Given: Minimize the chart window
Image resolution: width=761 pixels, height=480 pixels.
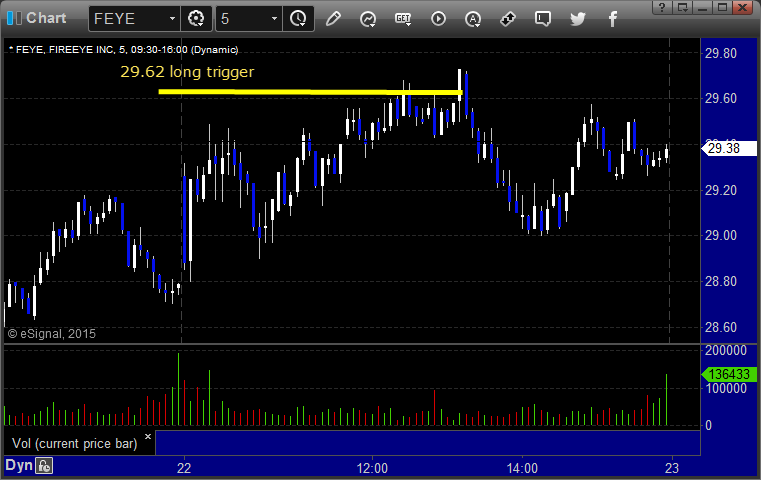Looking at the screenshot, I should (x=702, y=7).
